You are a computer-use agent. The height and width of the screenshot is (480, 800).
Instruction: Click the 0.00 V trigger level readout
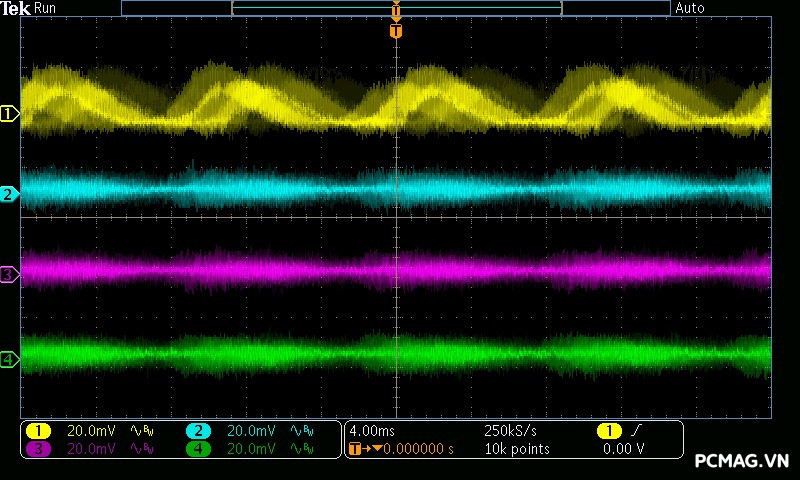pyautogui.click(x=624, y=449)
